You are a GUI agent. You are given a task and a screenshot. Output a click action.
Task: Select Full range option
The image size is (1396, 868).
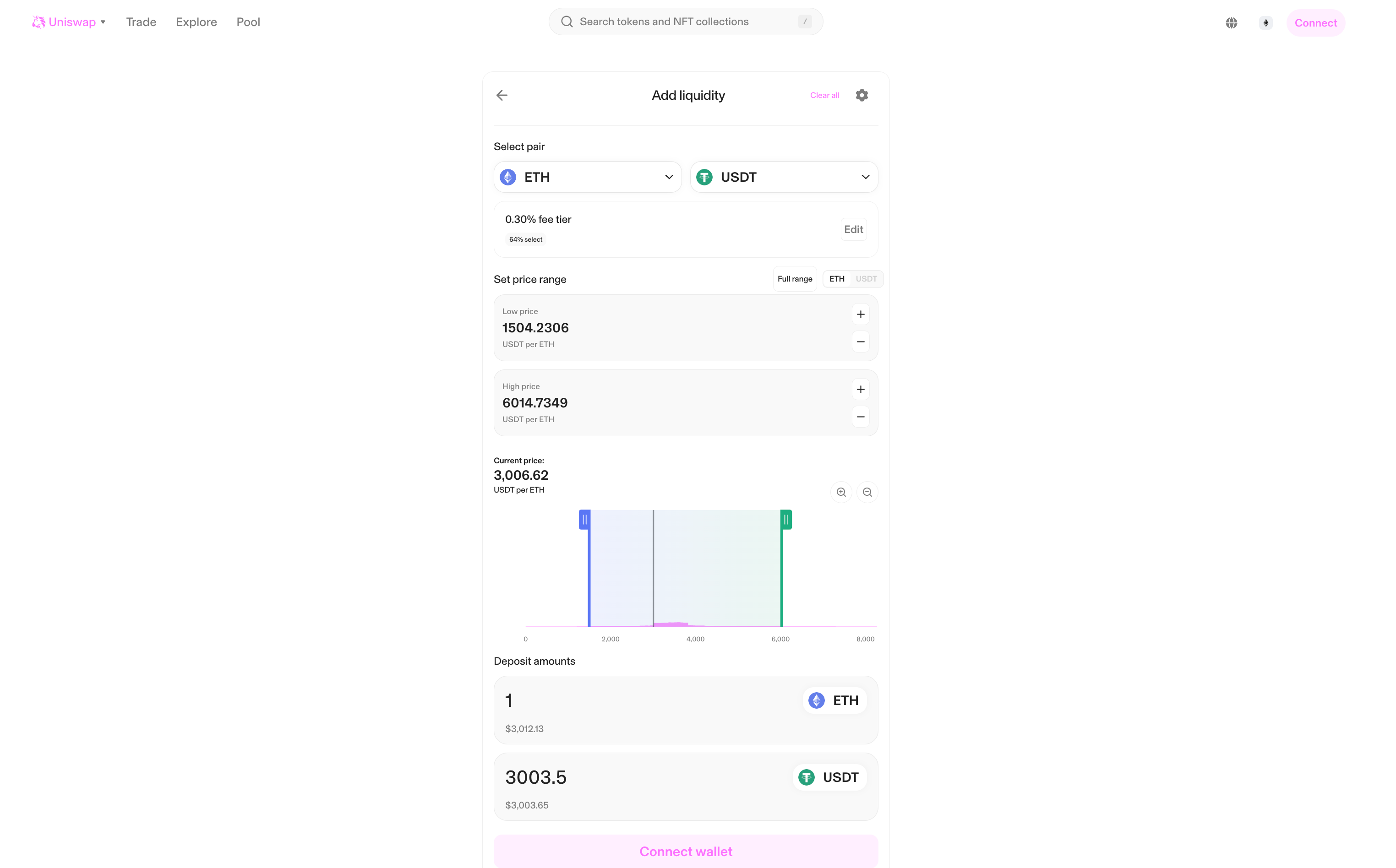(795, 279)
